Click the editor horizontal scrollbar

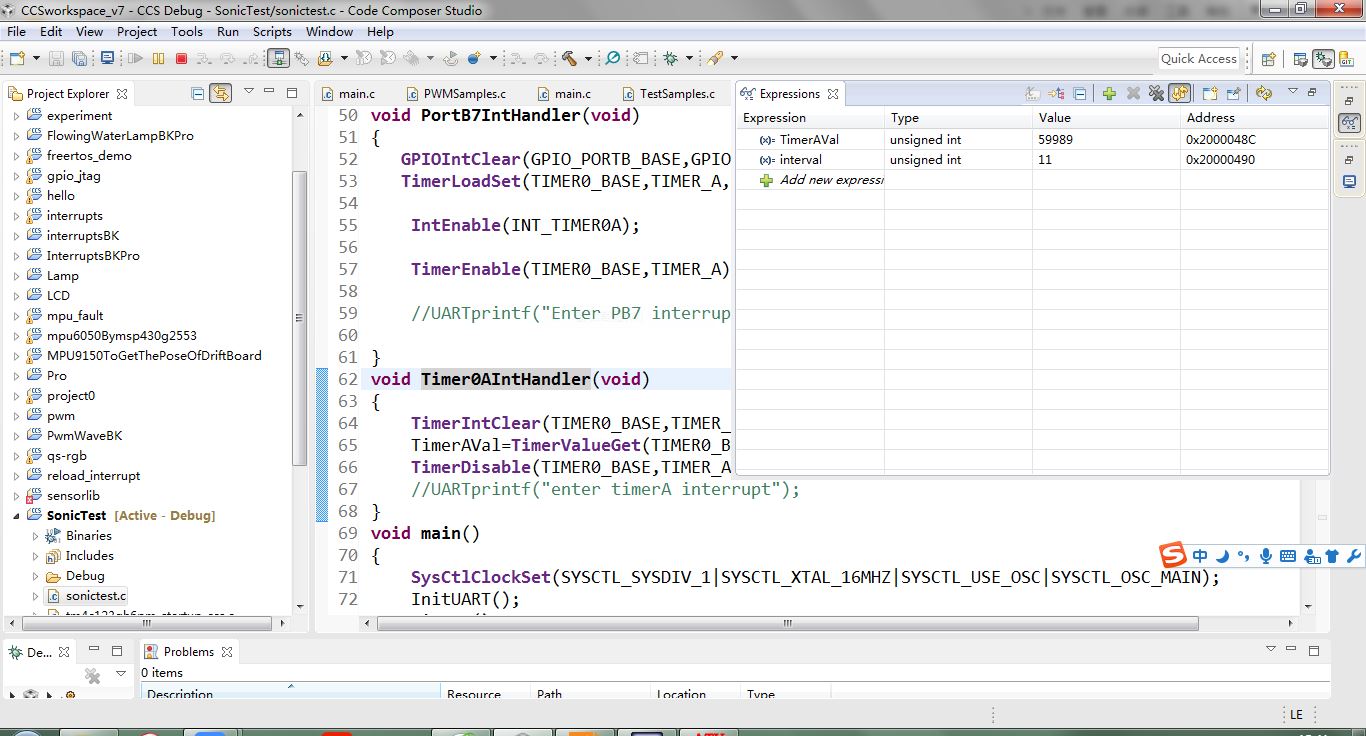pos(788,623)
